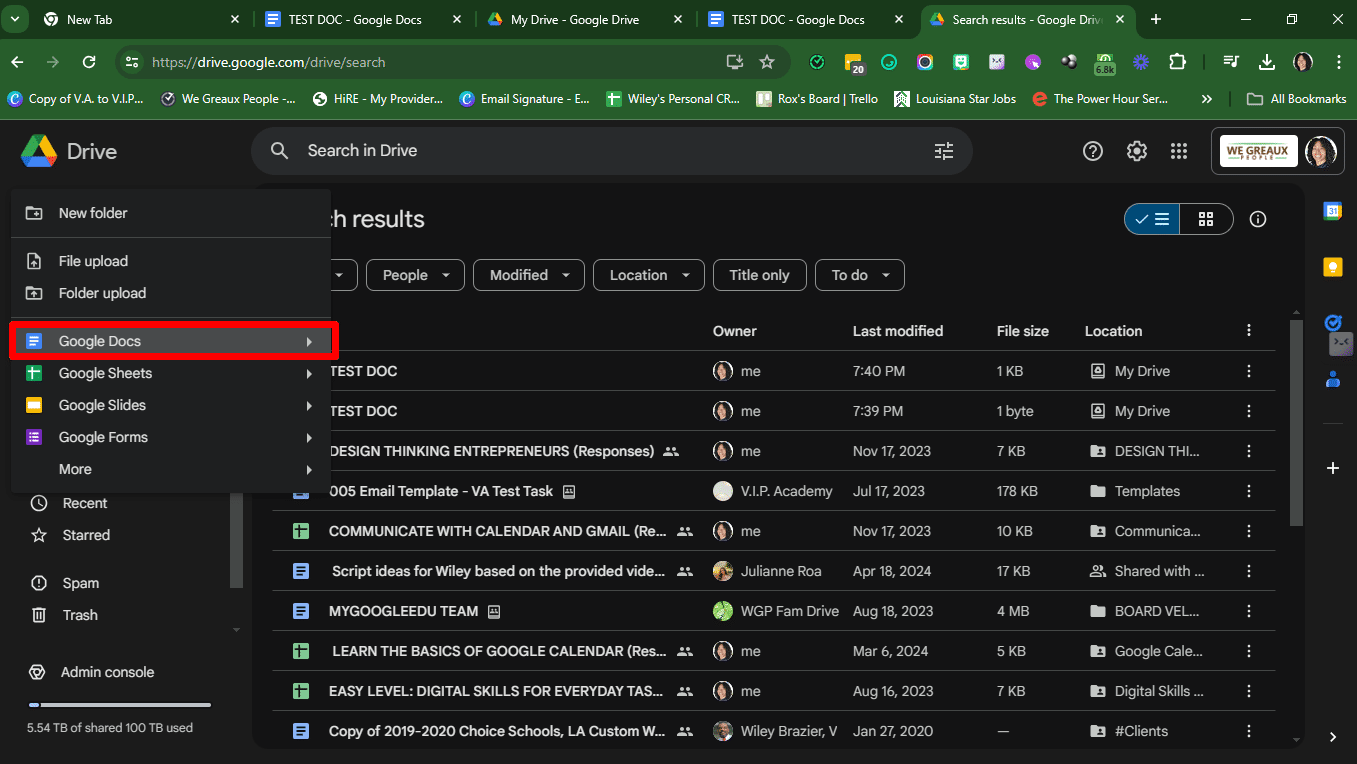Show file details info icon
The height and width of the screenshot is (764, 1357).
tap(1258, 219)
